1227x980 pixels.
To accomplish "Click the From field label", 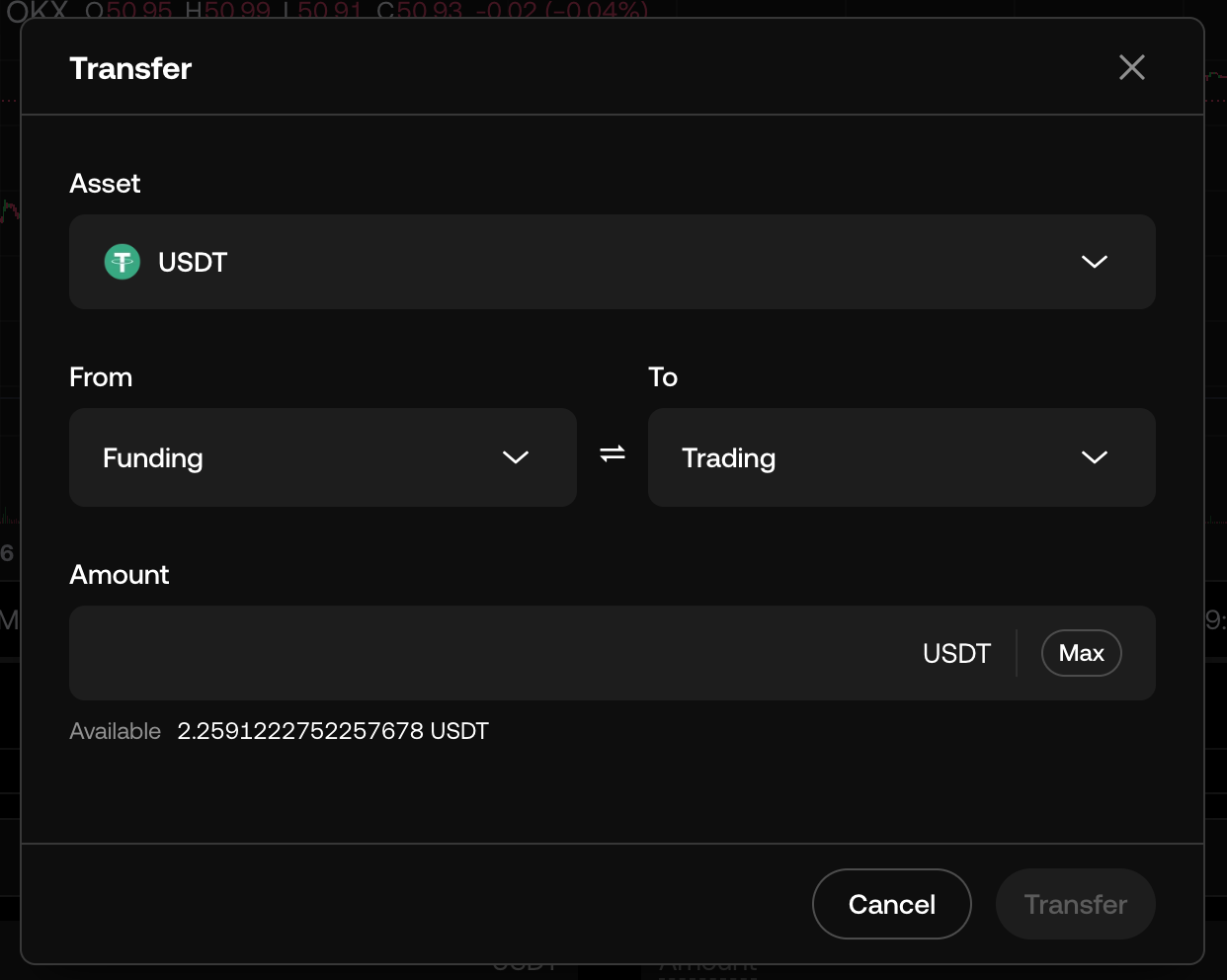I will click(x=101, y=377).
